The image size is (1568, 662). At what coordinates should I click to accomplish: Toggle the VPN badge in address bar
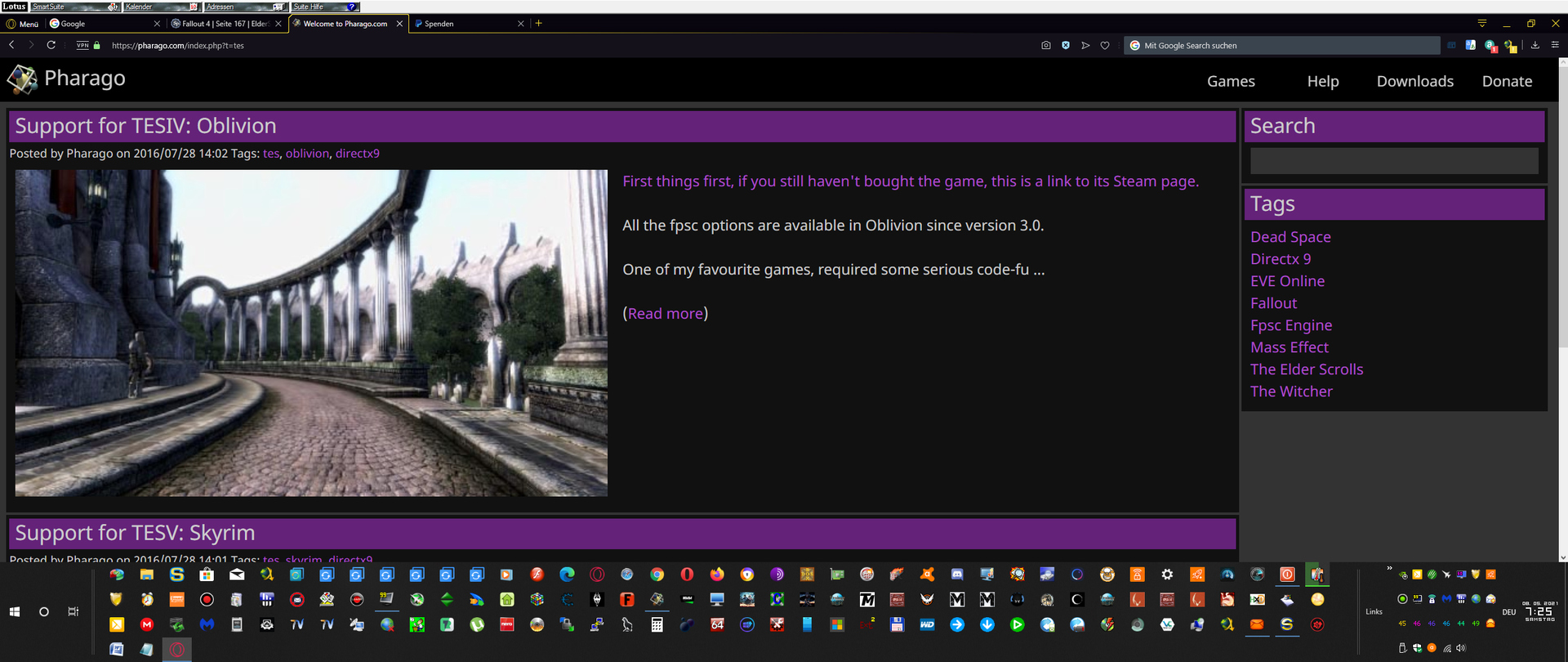[82, 46]
